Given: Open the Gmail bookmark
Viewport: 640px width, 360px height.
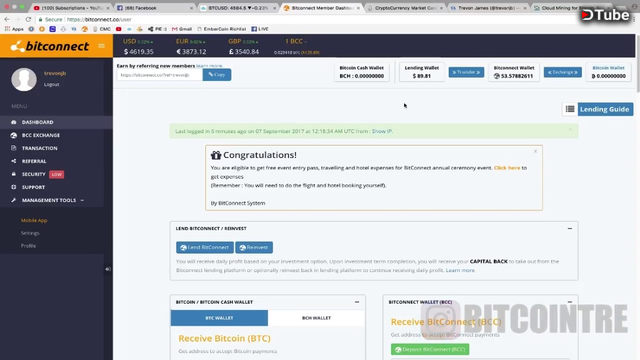Looking at the screenshot, I should pyautogui.click(x=182, y=29).
